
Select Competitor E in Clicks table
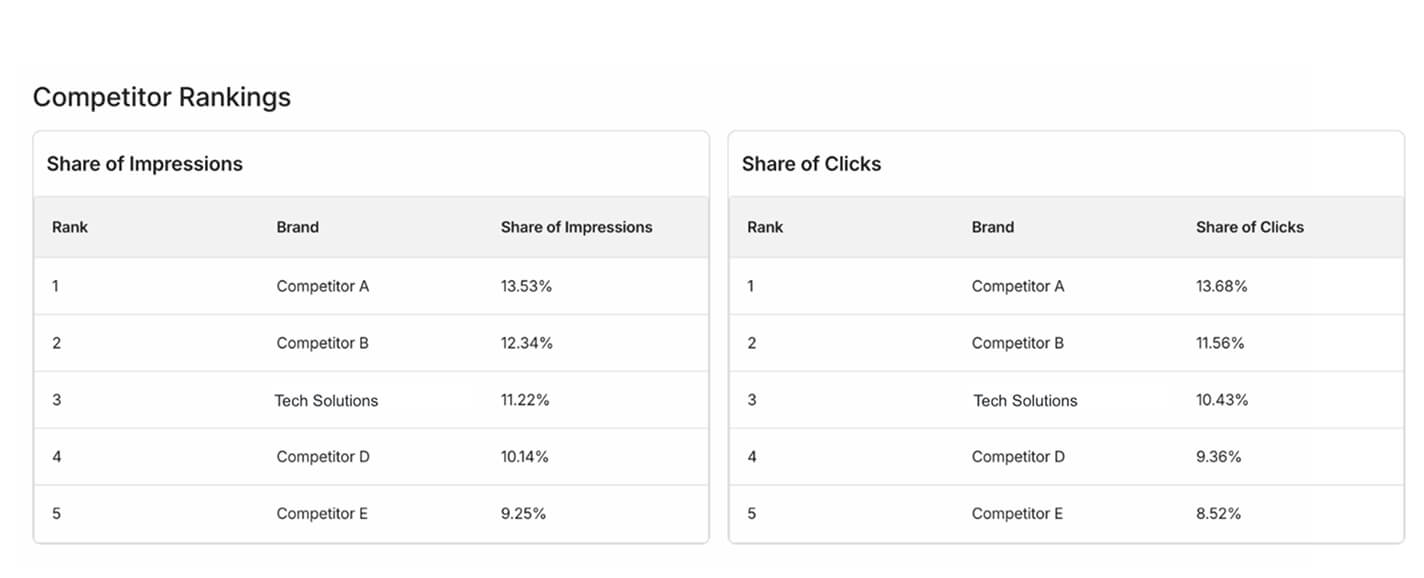point(1017,514)
